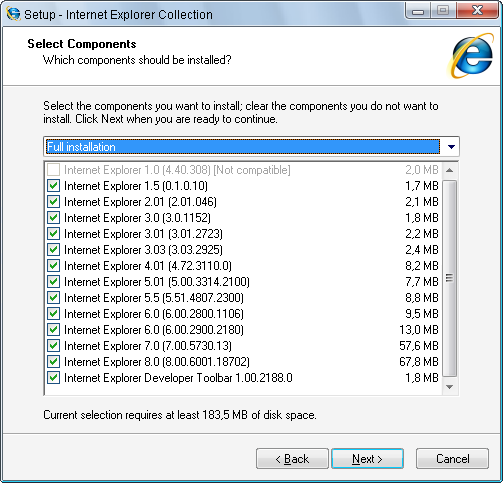Click the setup icon in title bar
This screenshot has height=483, width=503.
[13, 14]
